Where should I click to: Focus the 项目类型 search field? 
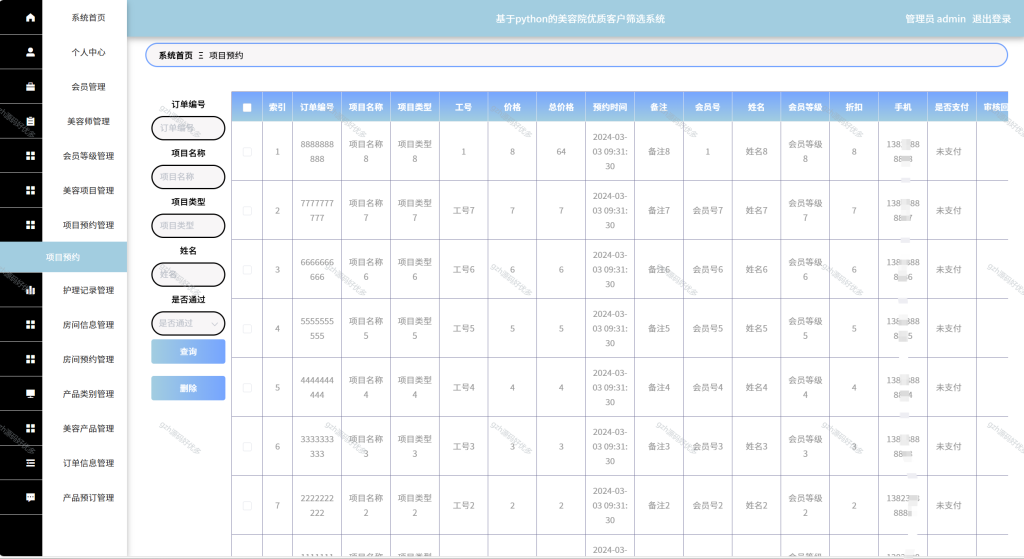click(188, 225)
